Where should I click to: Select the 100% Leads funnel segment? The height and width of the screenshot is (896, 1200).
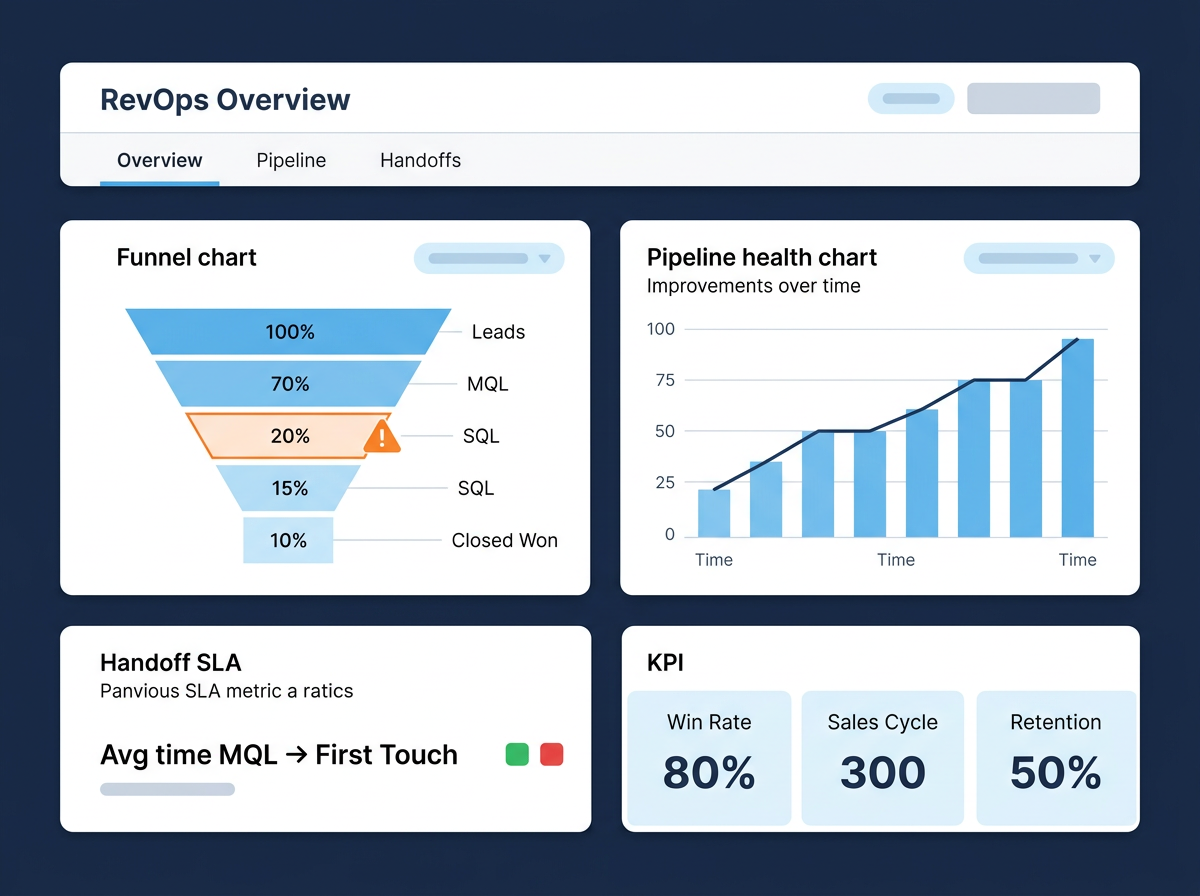[289, 332]
